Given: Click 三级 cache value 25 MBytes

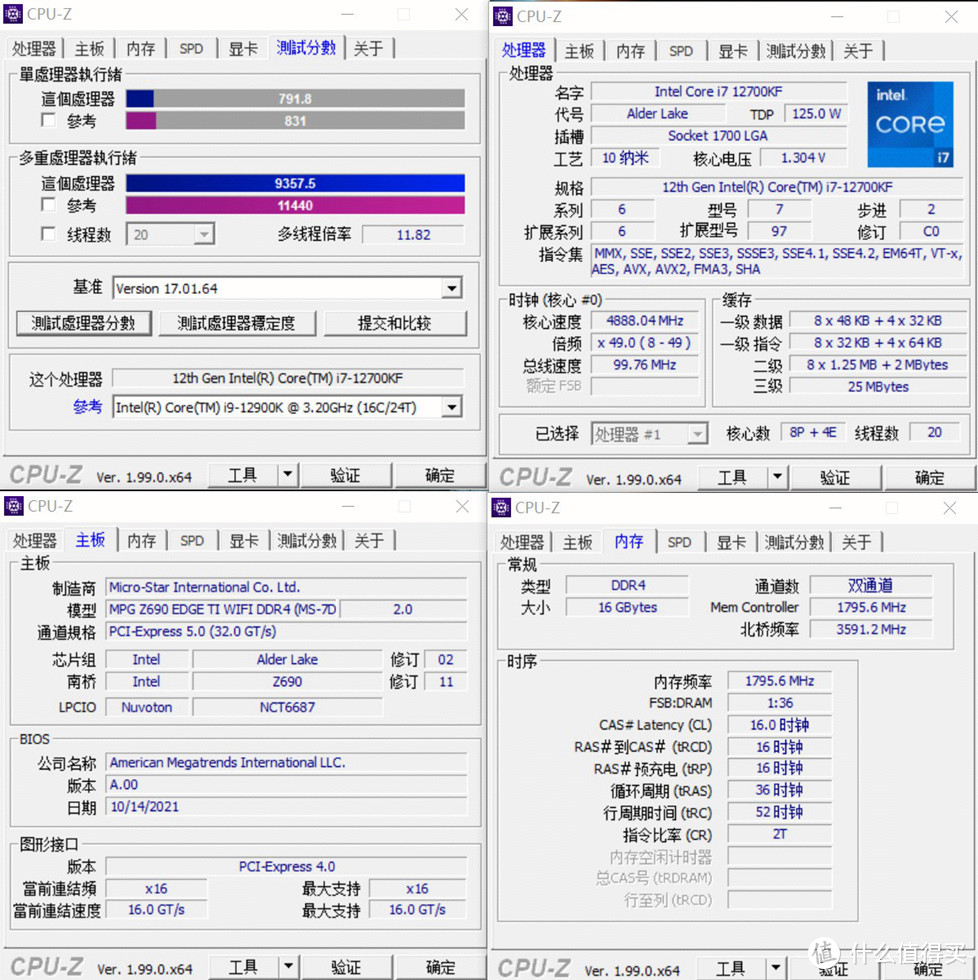Looking at the screenshot, I should click(x=877, y=386).
